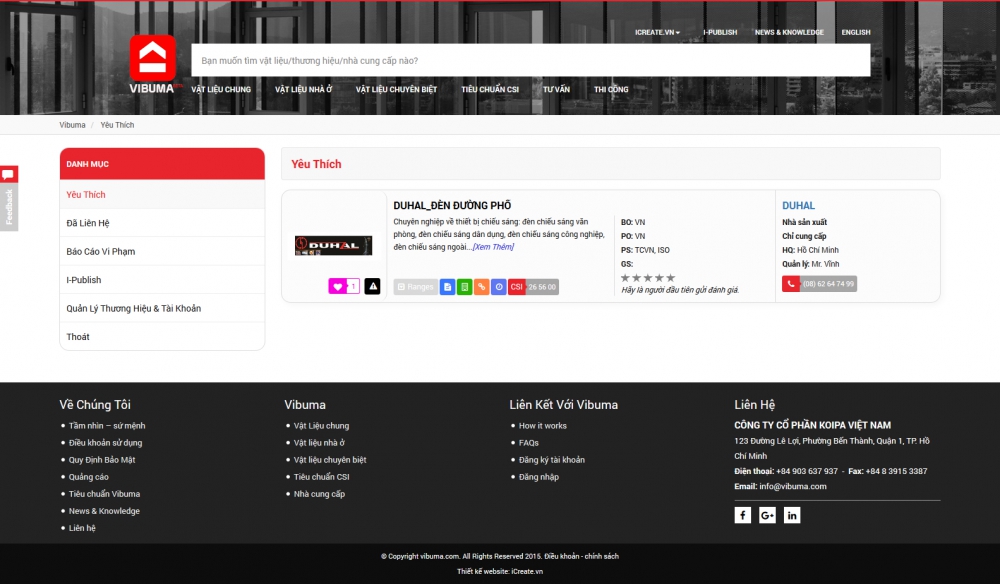Open VẬT LIỆU CHUYÊN BIỆT menu
1000x584 pixels.
tap(397, 90)
